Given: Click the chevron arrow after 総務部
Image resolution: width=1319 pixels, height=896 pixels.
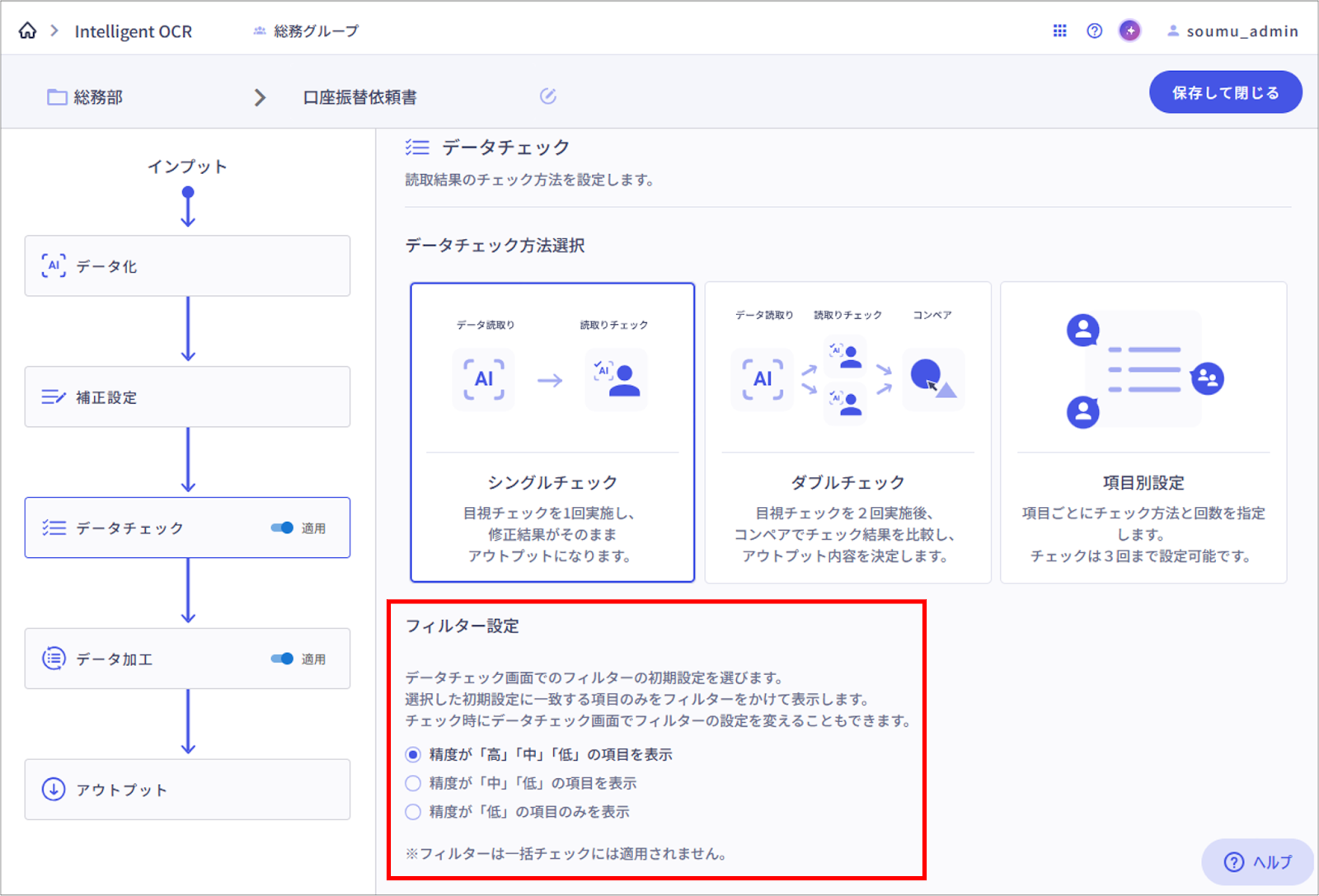Looking at the screenshot, I should pos(260,97).
